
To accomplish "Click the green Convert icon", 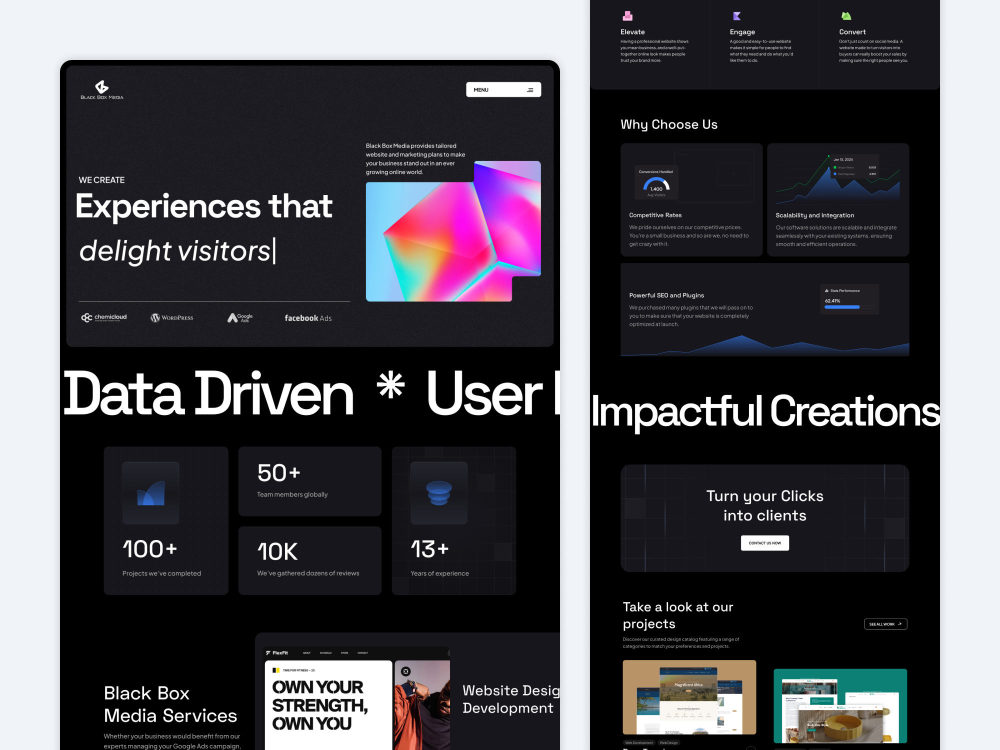I will point(846,16).
